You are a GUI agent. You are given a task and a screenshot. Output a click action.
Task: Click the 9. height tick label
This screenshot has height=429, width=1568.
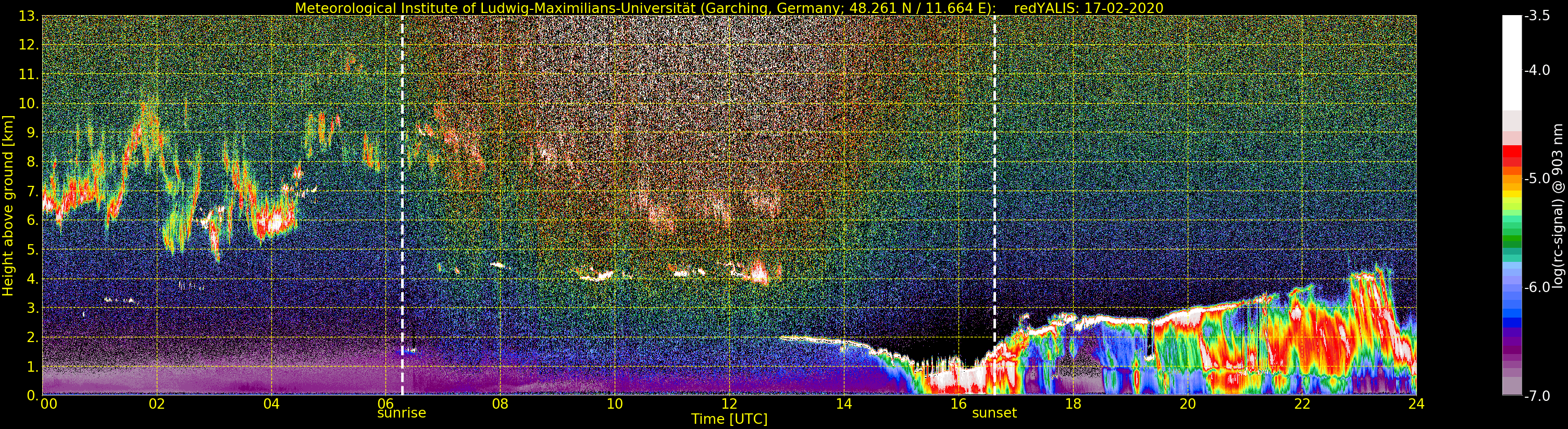pos(33,133)
